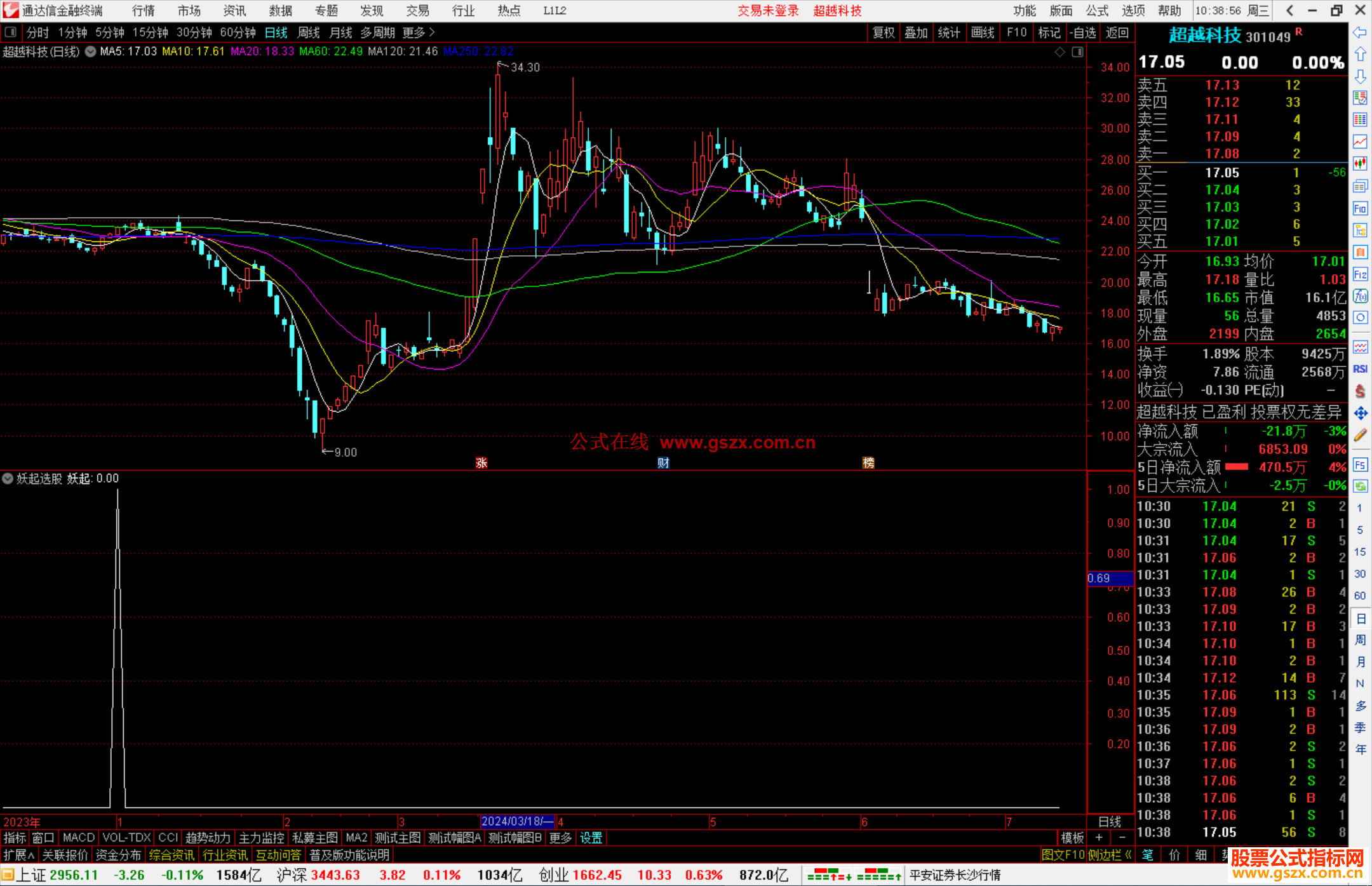Switch to the 周线 weekly tab

click(x=308, y=32)
